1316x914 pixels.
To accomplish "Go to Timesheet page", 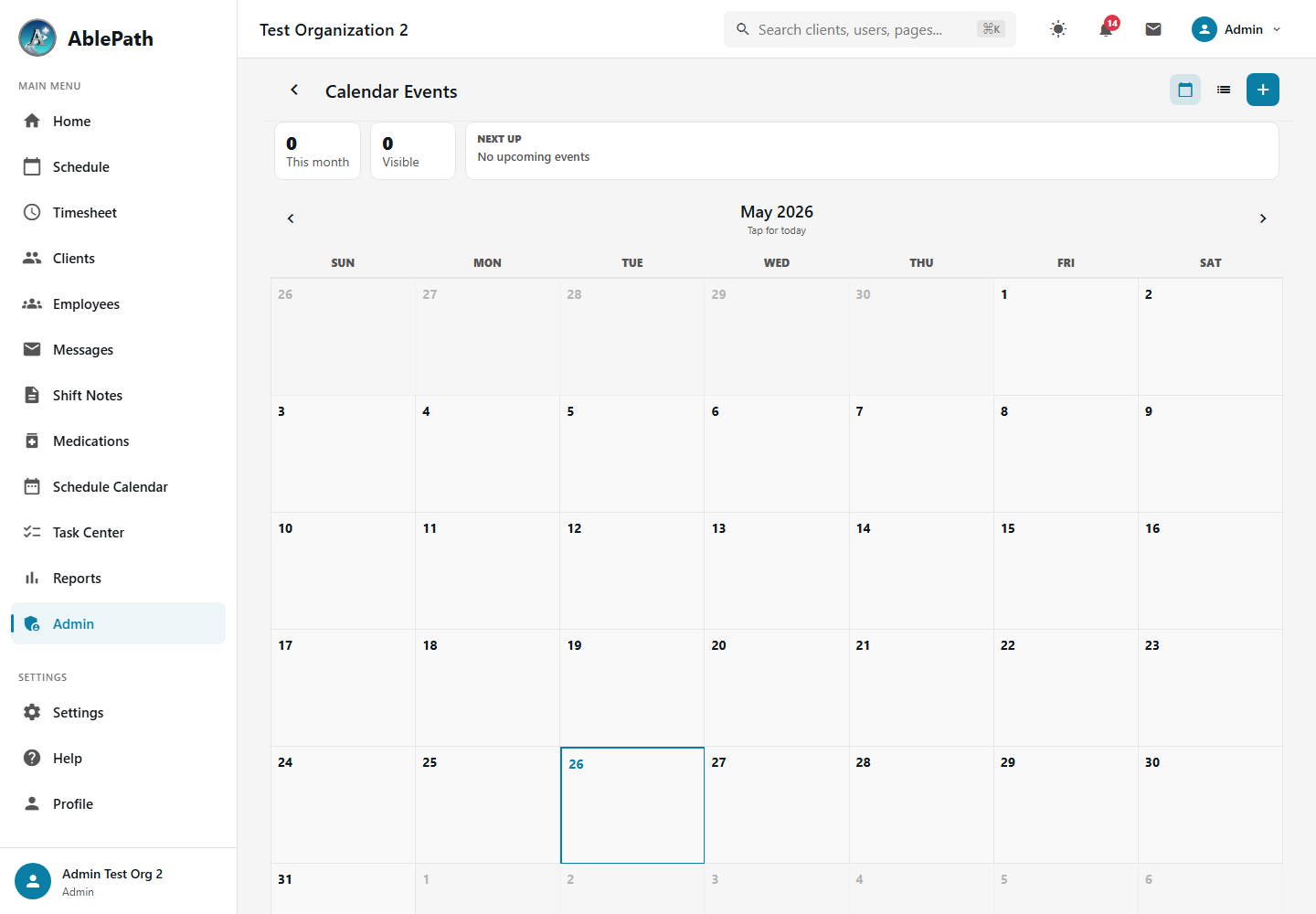I will pyautogui.click(x=118, y=212).
